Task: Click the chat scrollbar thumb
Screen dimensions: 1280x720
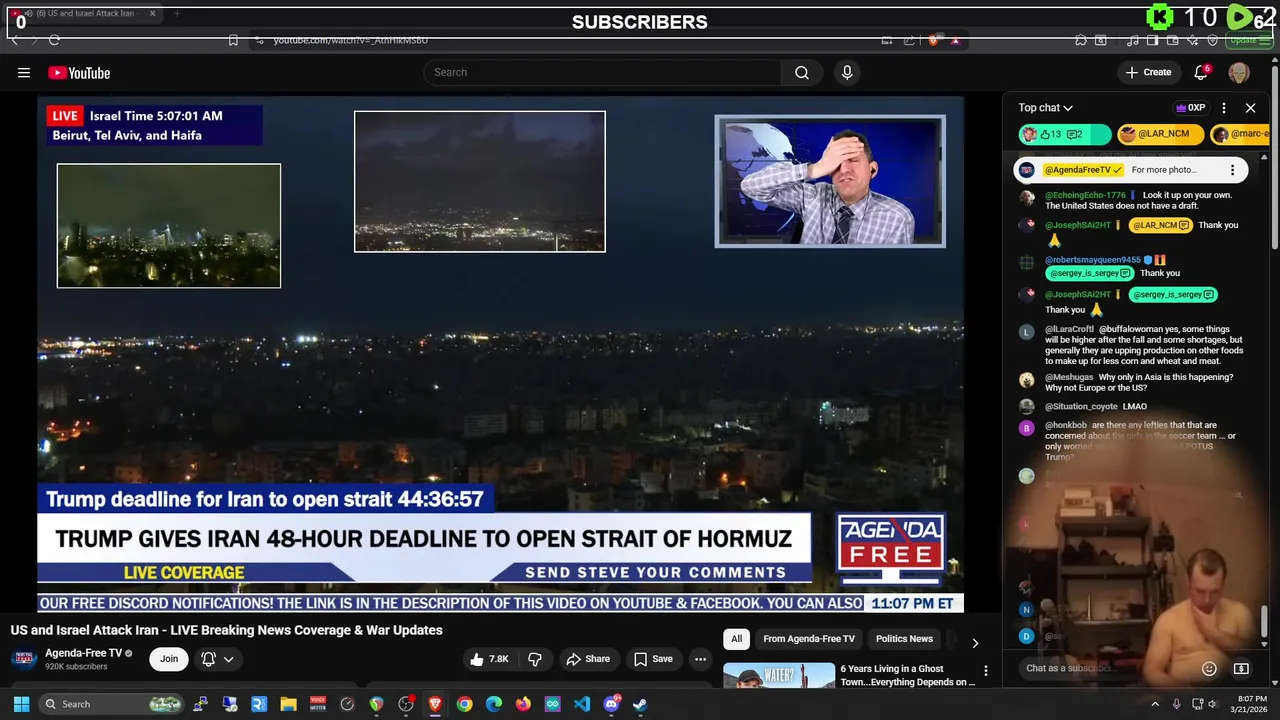Action: pyautogui.click(x=1264, y=620)
